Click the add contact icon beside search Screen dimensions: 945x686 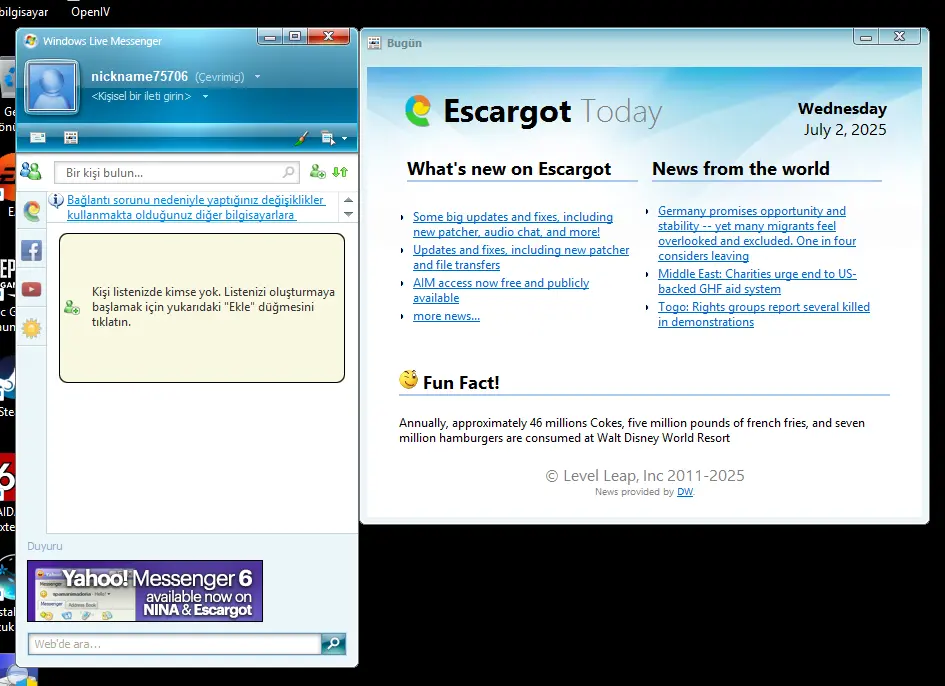pos(317,172)
